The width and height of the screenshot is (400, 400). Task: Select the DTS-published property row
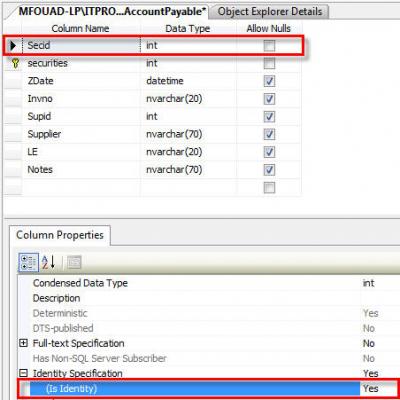click(208, 328)
